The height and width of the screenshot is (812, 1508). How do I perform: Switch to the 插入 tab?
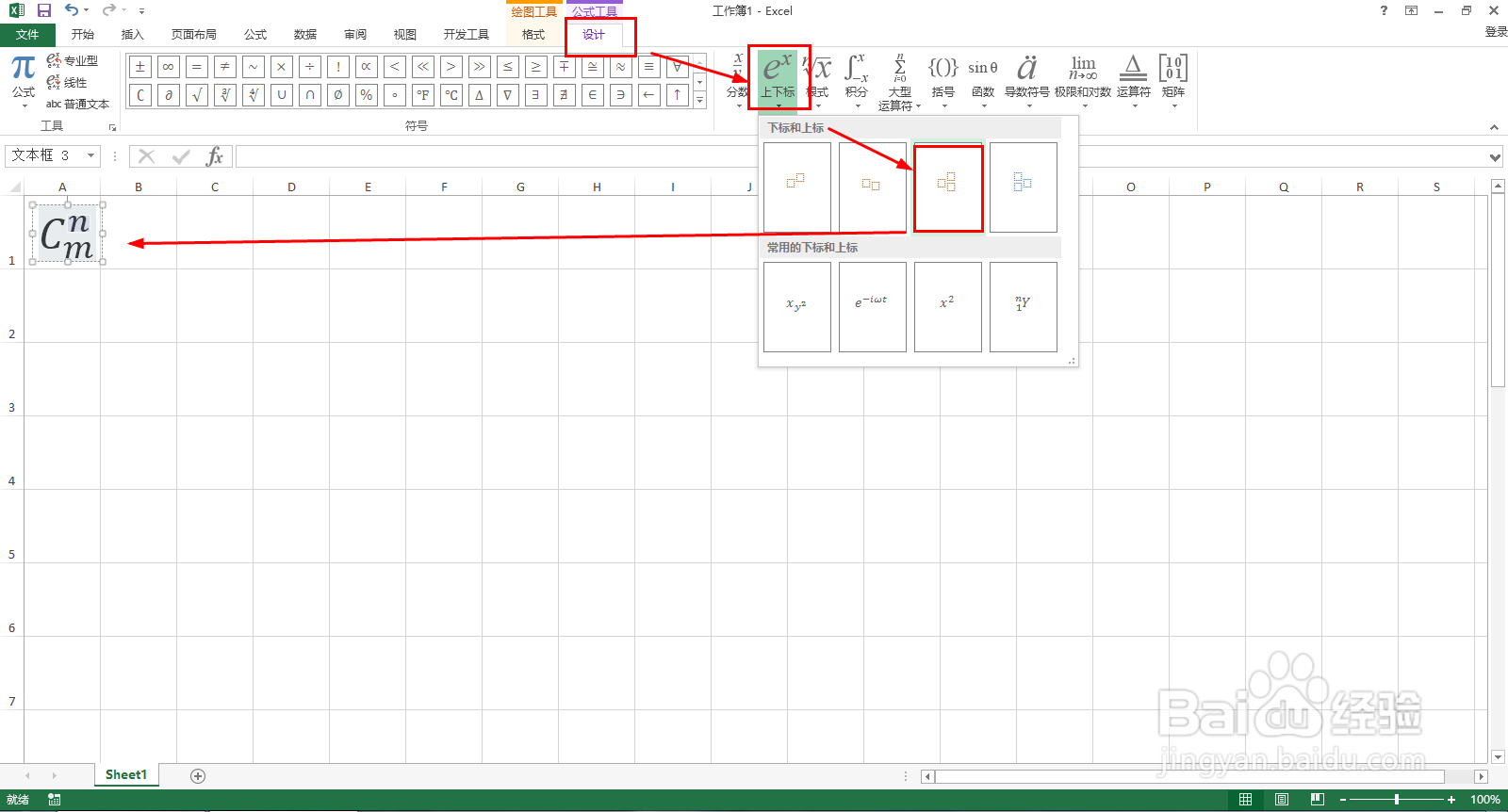pyautogui.click(x=133, y=35)
